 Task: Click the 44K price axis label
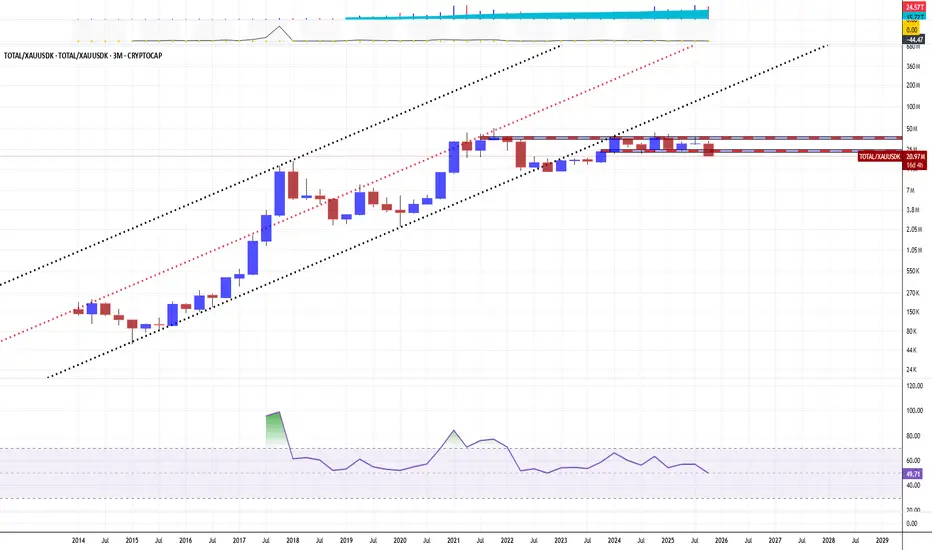coord(911,351)
